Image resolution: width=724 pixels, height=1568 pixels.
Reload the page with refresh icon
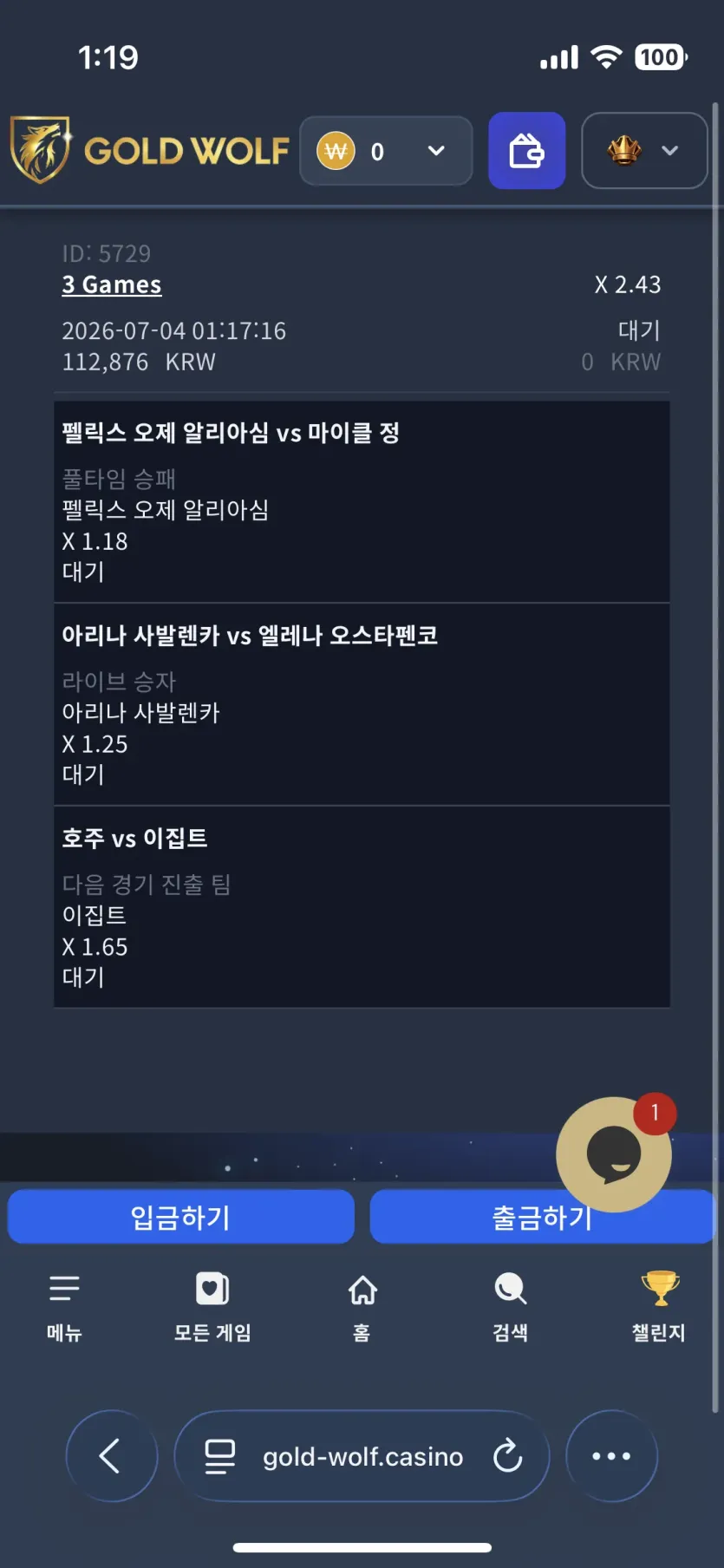tap(507, 1456)
